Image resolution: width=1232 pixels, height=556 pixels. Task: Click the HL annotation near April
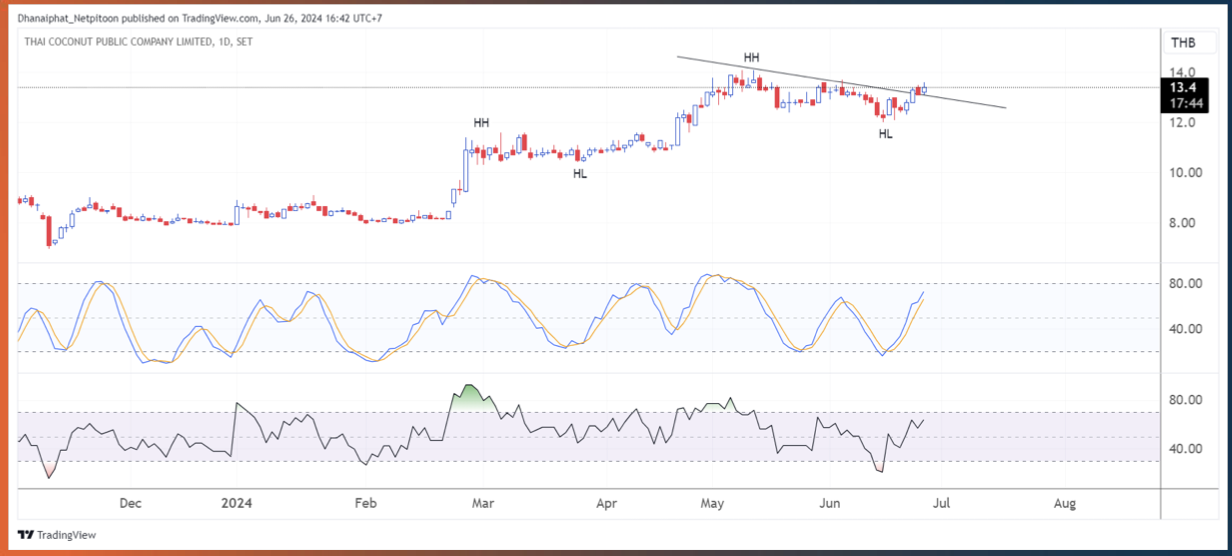[x=580, y=174]
